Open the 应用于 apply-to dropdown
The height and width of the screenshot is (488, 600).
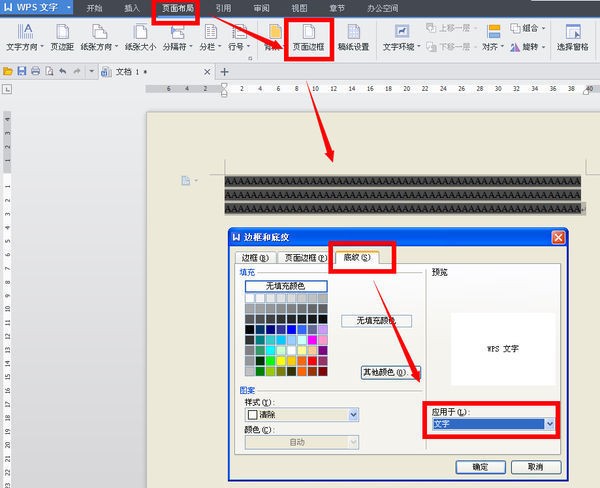[549, 424]
